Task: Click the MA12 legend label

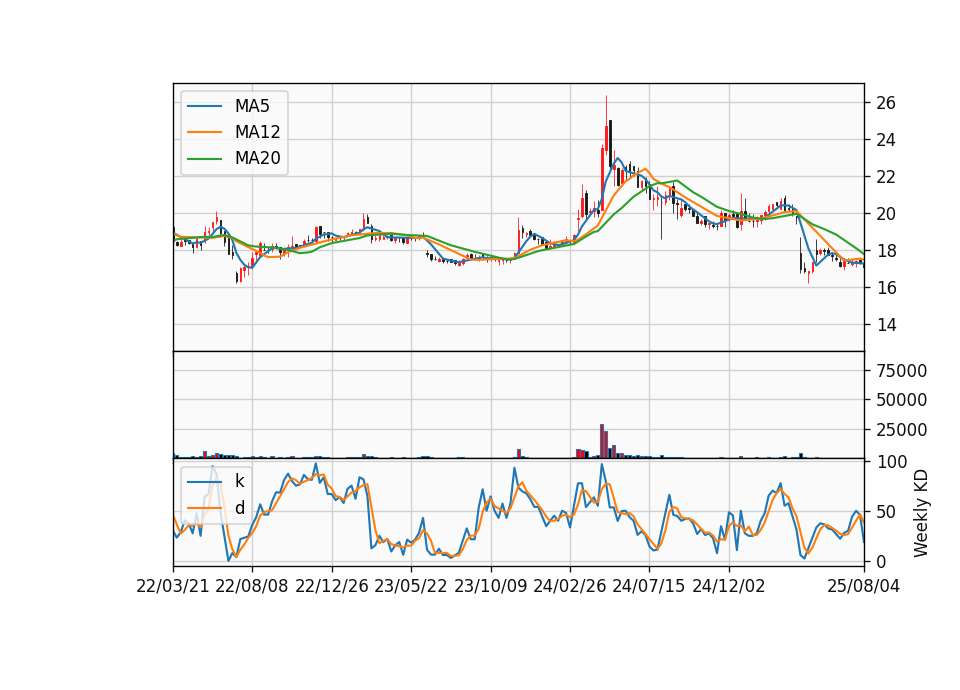Action: (x=257, y=132)
